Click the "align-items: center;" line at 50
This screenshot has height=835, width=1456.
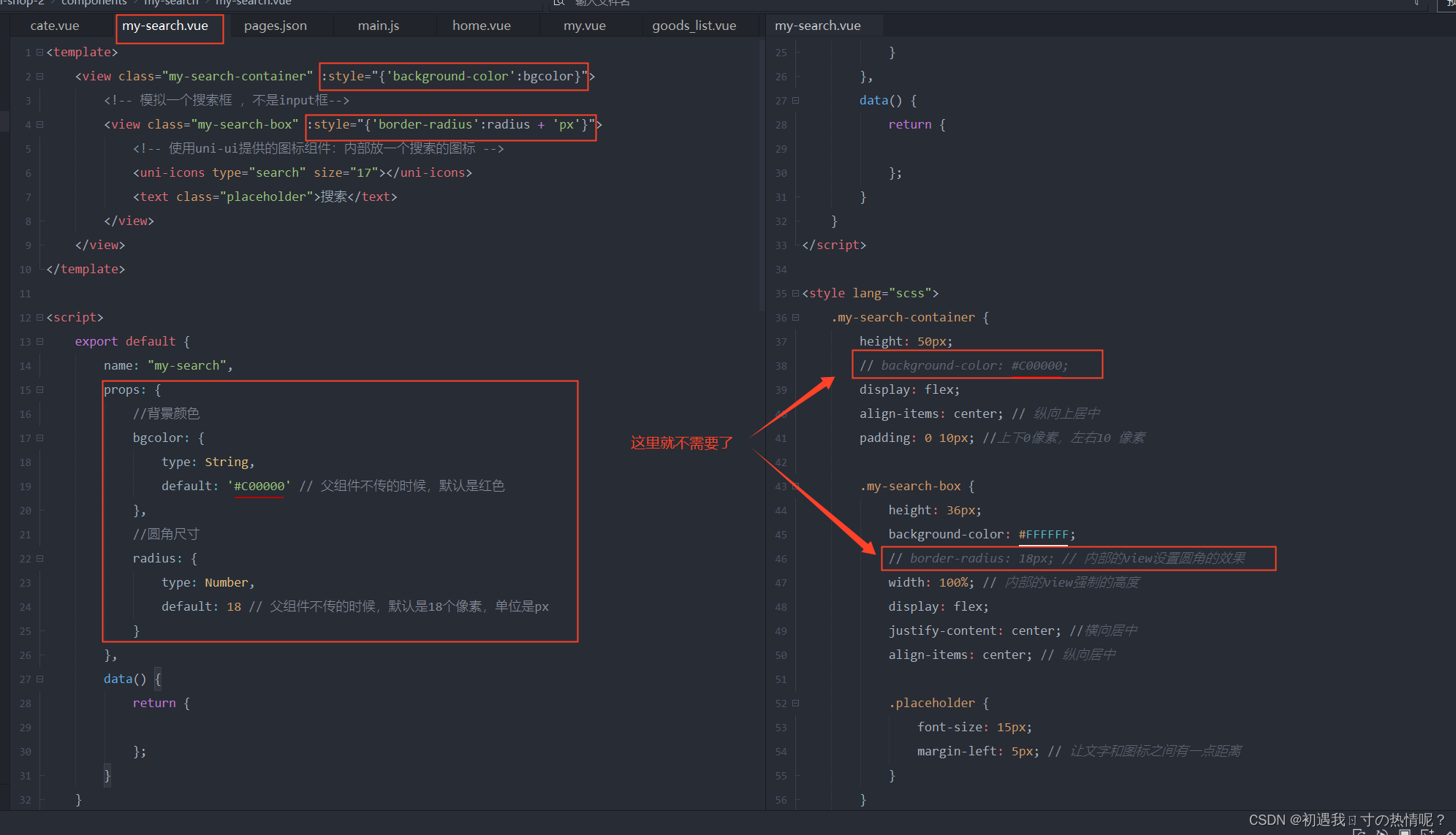click(960, 655)
